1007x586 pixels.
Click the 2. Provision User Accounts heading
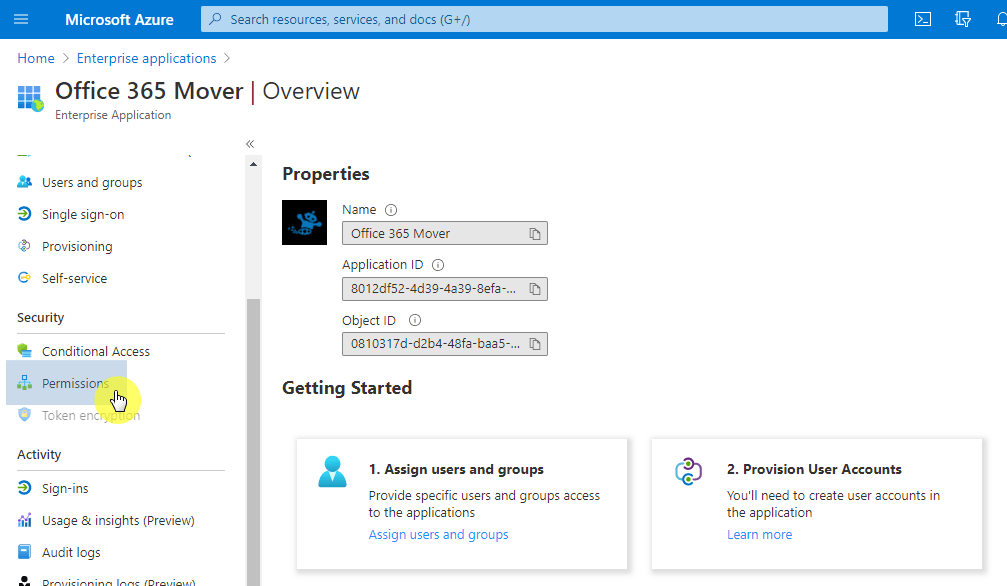tap(814, 470)
